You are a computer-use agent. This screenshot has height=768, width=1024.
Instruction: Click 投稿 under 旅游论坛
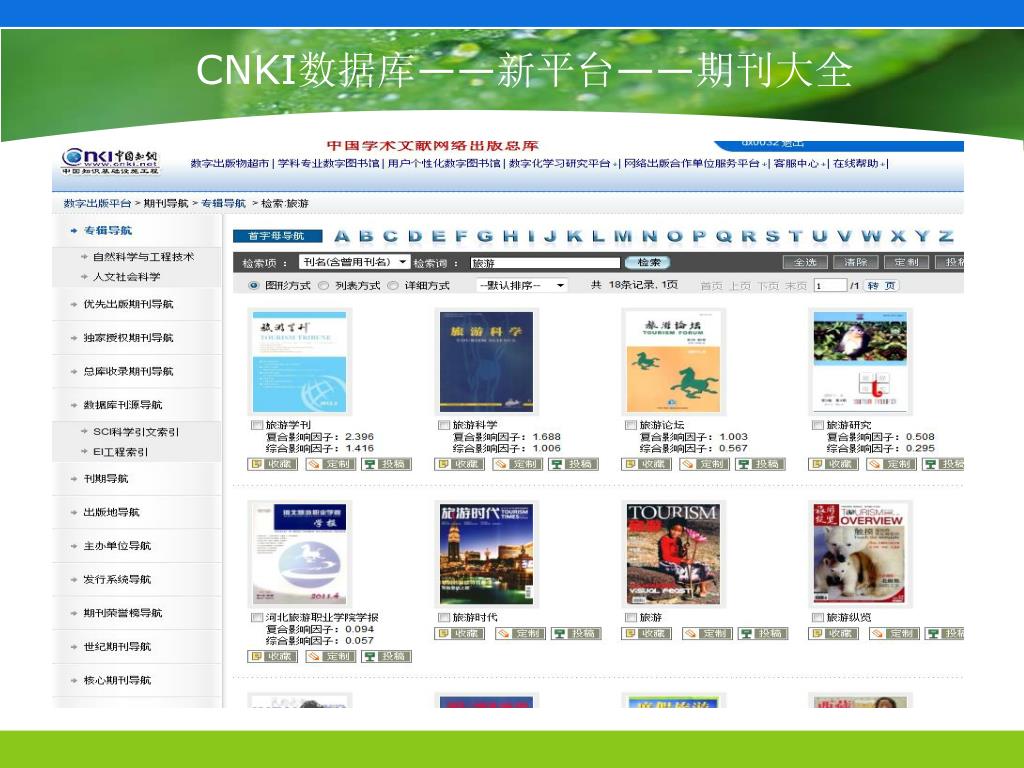[x=760, y=464]
